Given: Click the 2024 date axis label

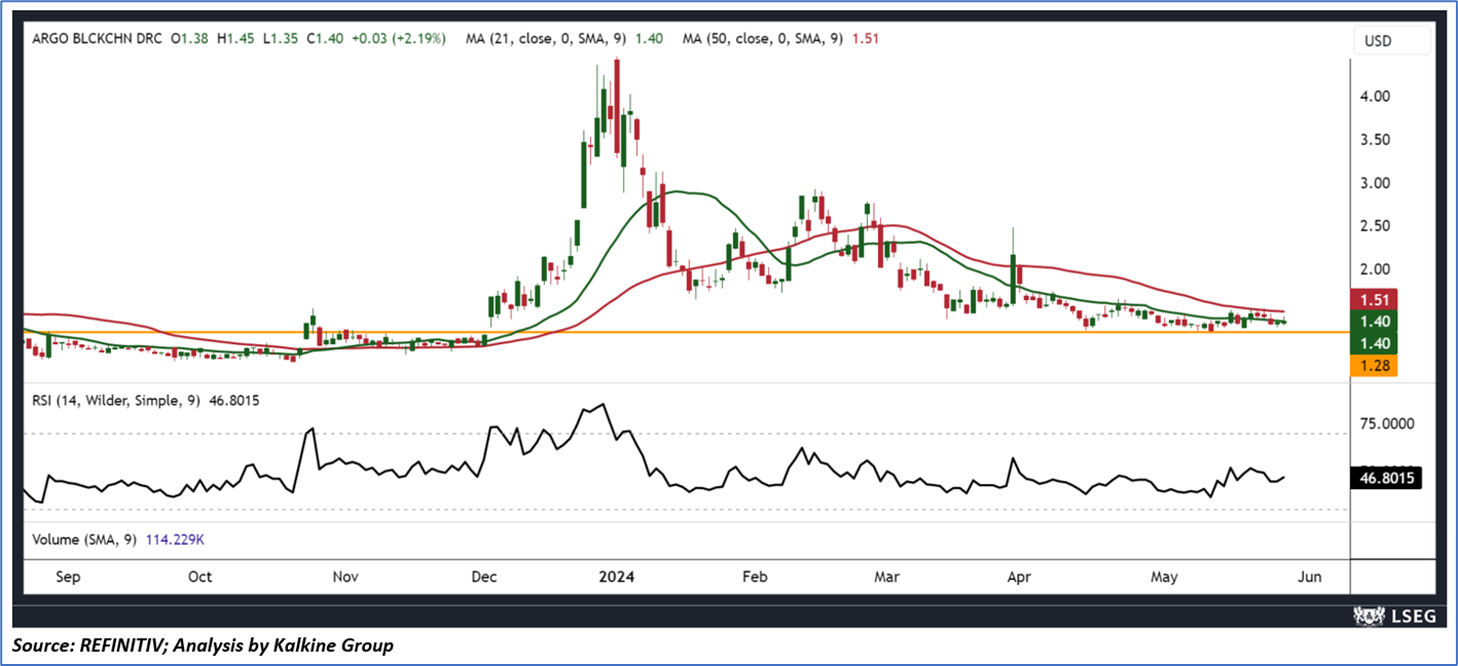Looking at the screenshot, I should 614,577.
